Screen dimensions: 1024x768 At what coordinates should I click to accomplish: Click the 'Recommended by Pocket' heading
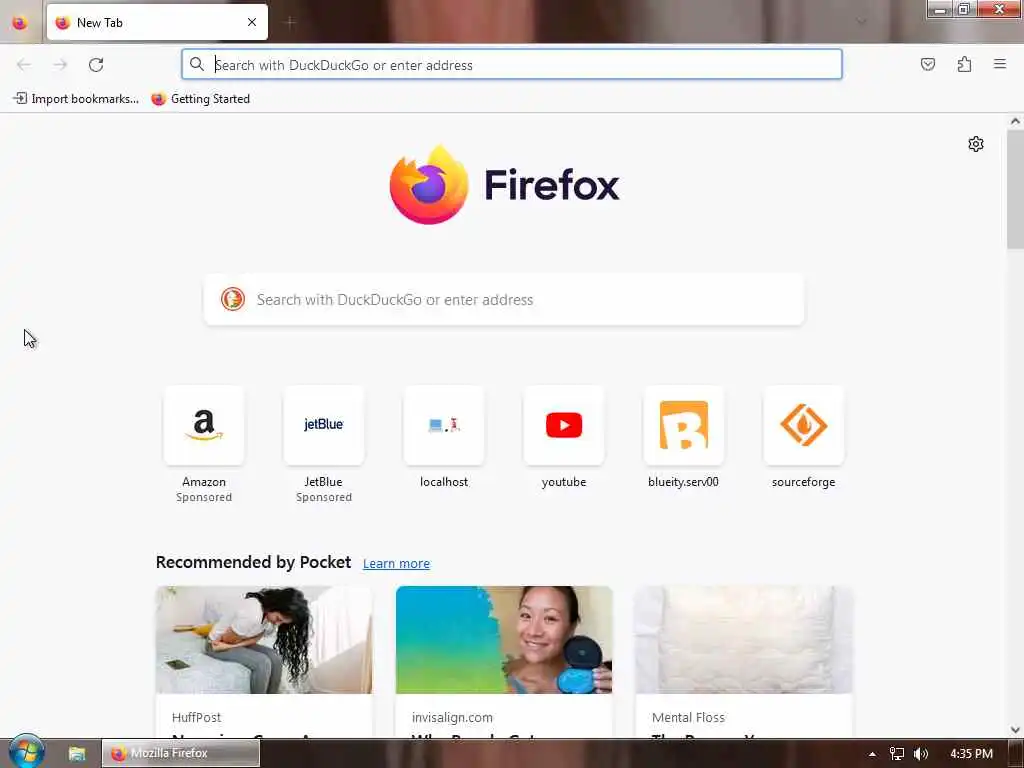click(253, 562)
